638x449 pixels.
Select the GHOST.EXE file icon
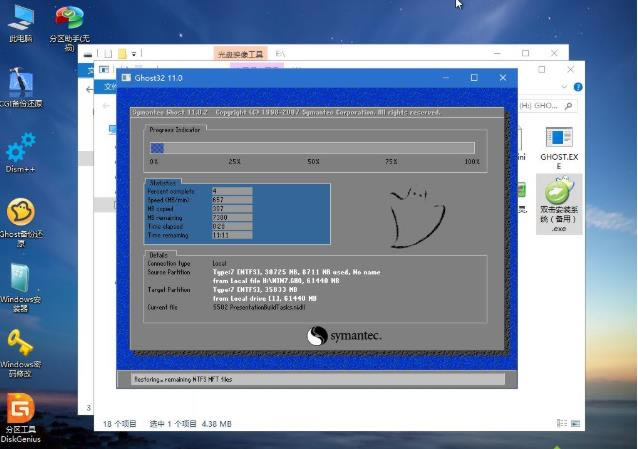click(559, 148)
